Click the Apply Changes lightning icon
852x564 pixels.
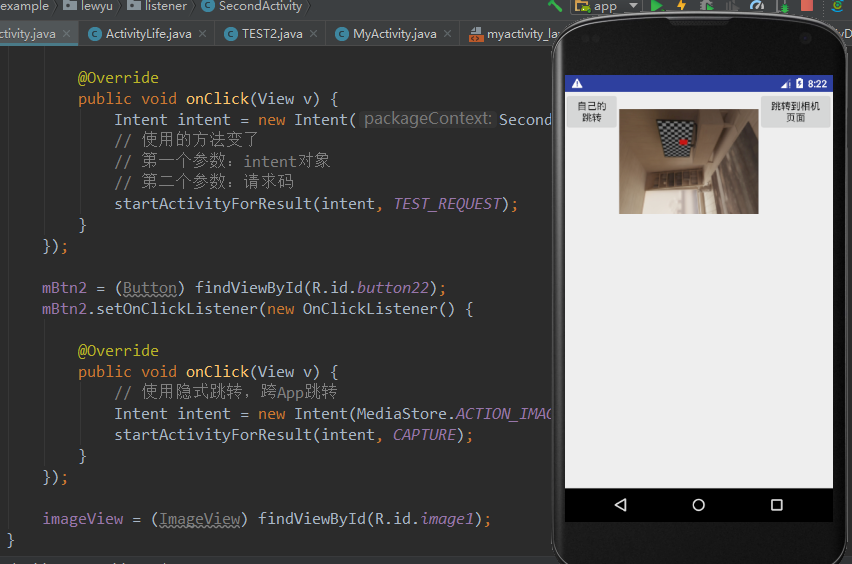tap(681, 6)
